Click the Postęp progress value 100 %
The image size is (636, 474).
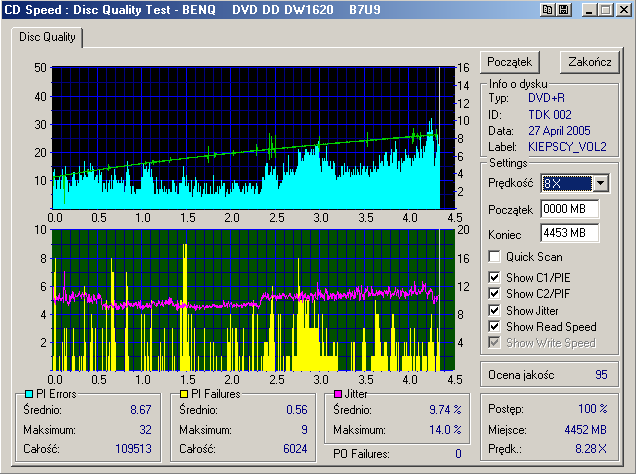tap(593, 409)
